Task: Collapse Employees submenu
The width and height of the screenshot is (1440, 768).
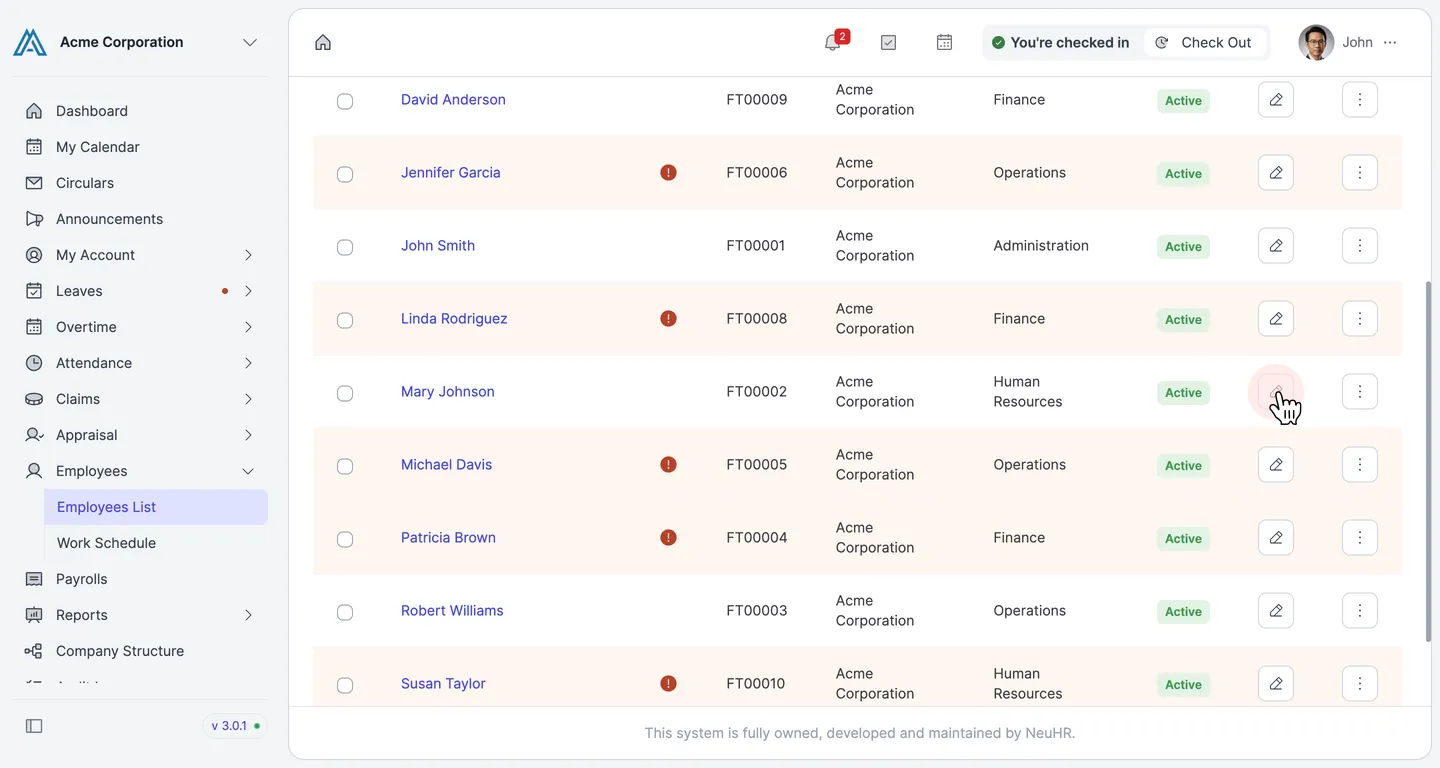Action: [248, 471]
